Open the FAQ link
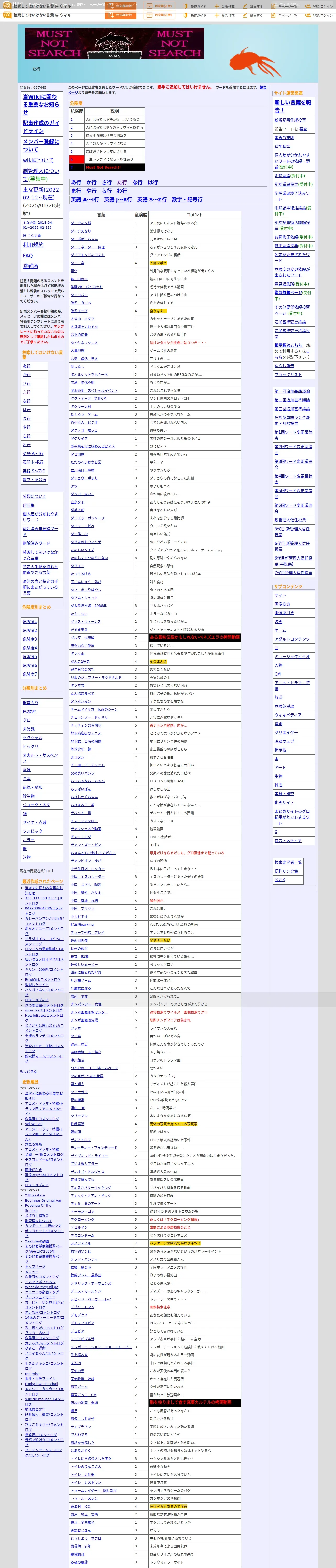Image resolution: width=336 pixels, height=1568 pixels. [x=27, y=256]
